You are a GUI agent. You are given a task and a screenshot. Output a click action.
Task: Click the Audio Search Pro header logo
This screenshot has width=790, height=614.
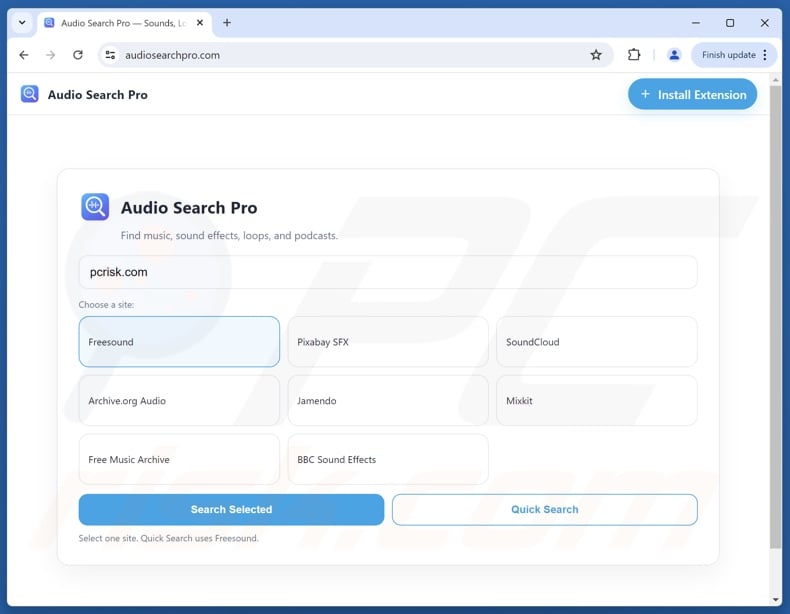(30, 94)
